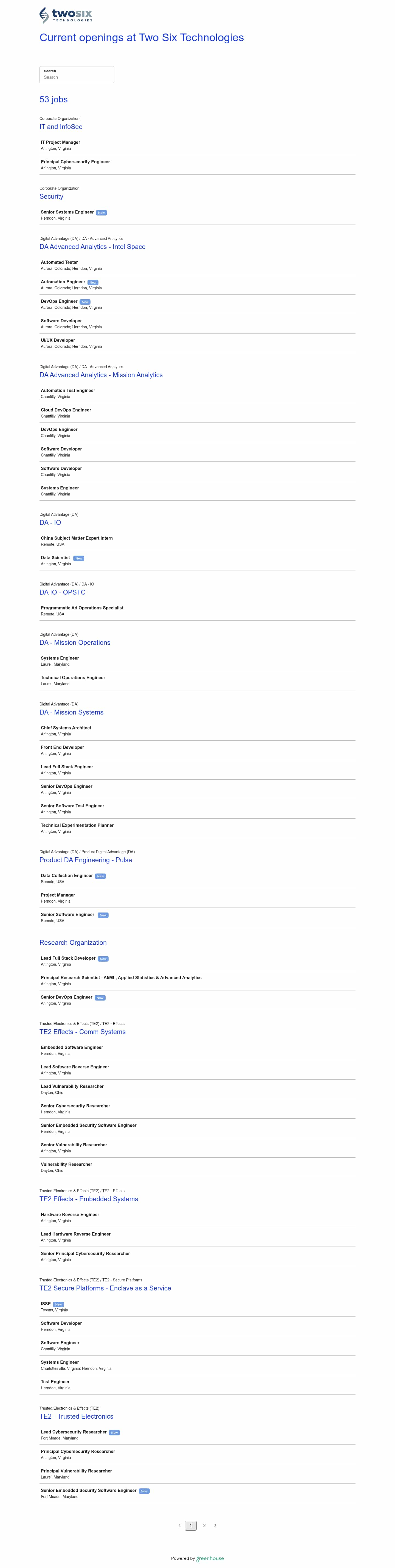Open China Subject Matter Expert Intern job
This screenshot has width=395, height=1568.
(197, 541)
